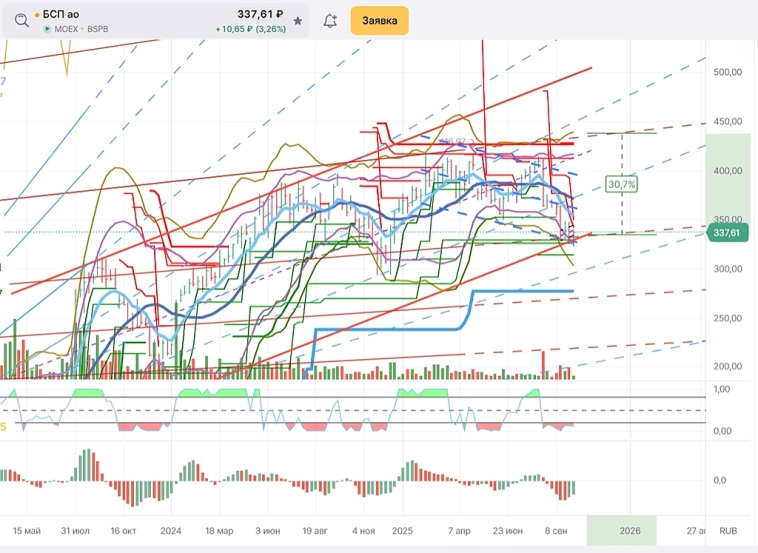Click the 200,00 price axis label
Image resolution: width=758 pixels, height=553 pixels.
click(x=728, y=366)
